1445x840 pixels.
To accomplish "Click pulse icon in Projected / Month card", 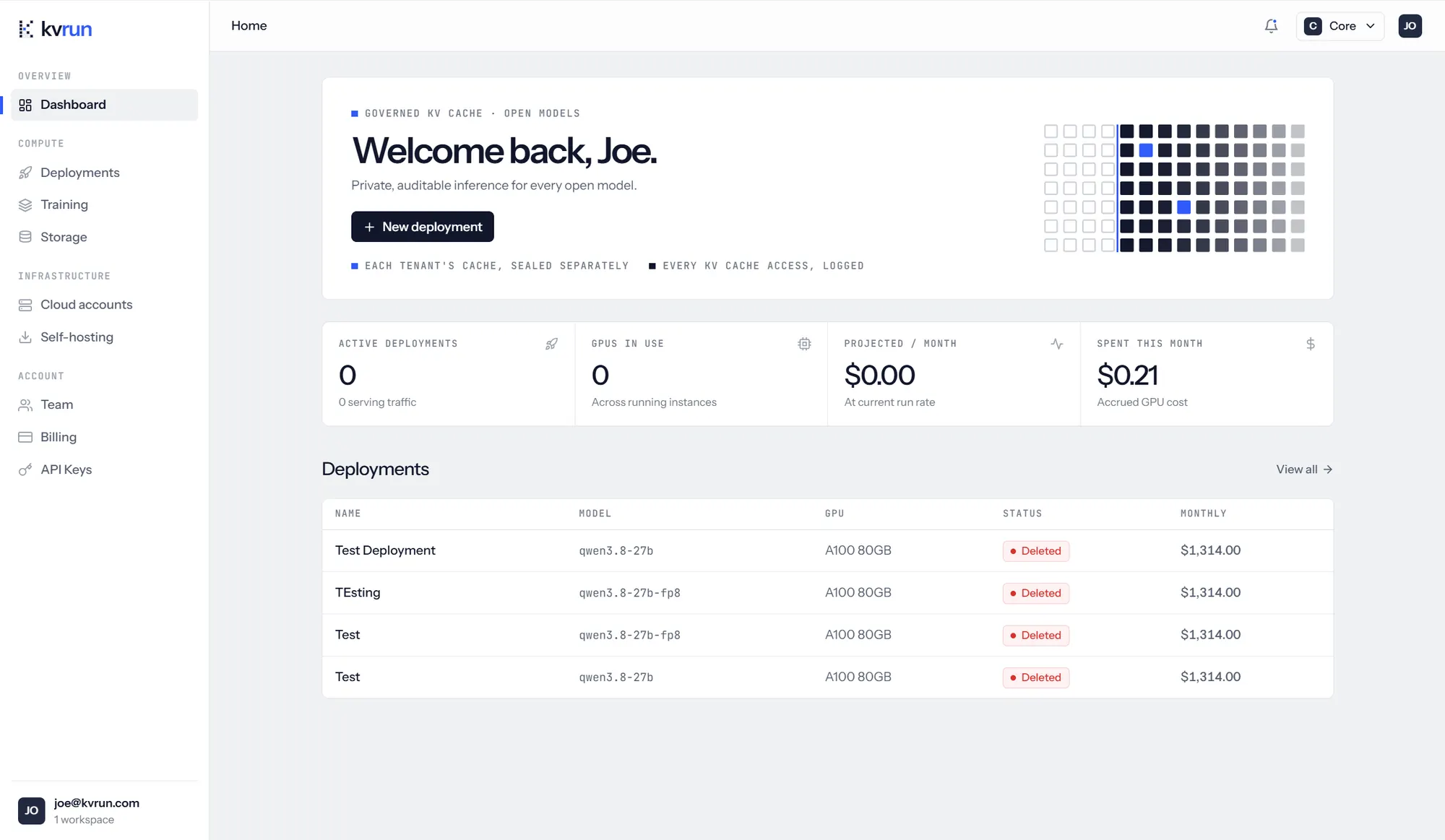I will [x=1057, y=344].
